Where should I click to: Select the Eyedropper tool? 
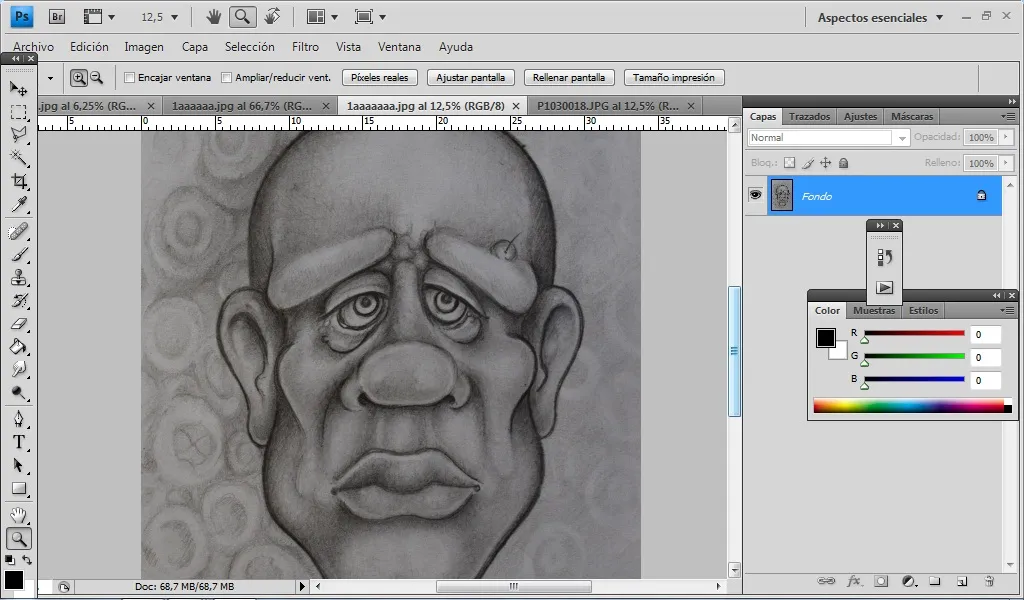[x=18, y=204]
